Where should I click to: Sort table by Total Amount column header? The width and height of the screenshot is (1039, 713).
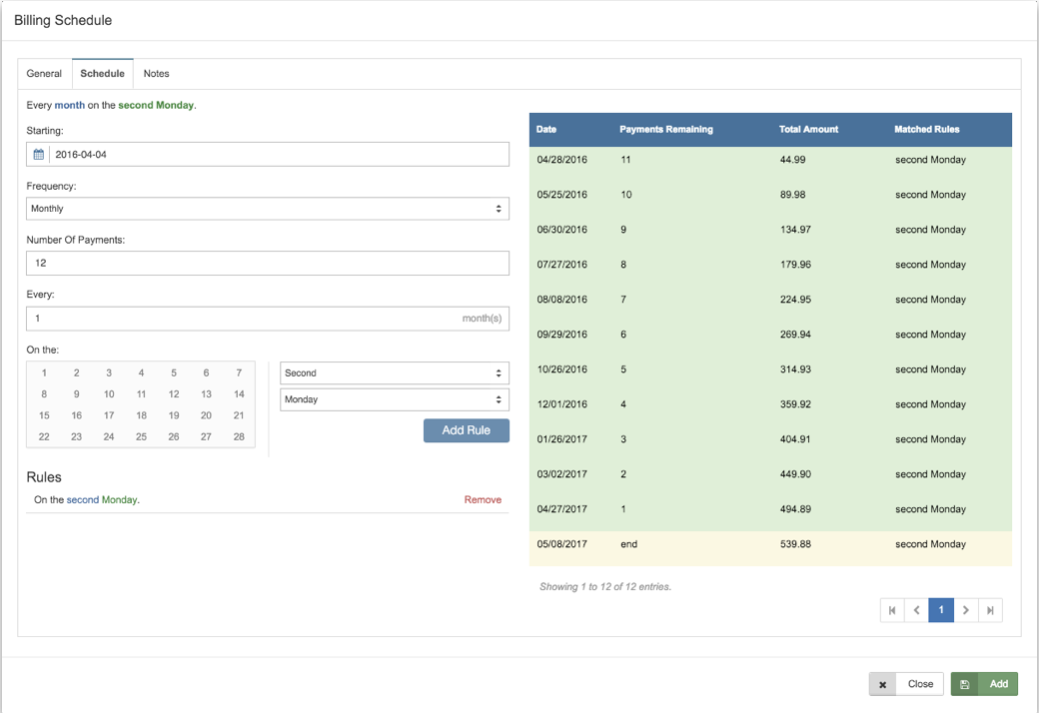pos(808,130)
